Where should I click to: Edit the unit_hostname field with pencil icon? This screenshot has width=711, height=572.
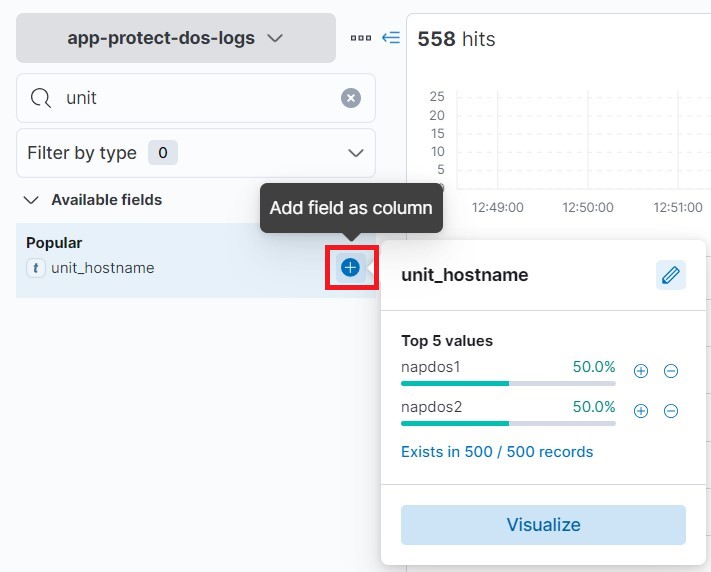[671, 275]
